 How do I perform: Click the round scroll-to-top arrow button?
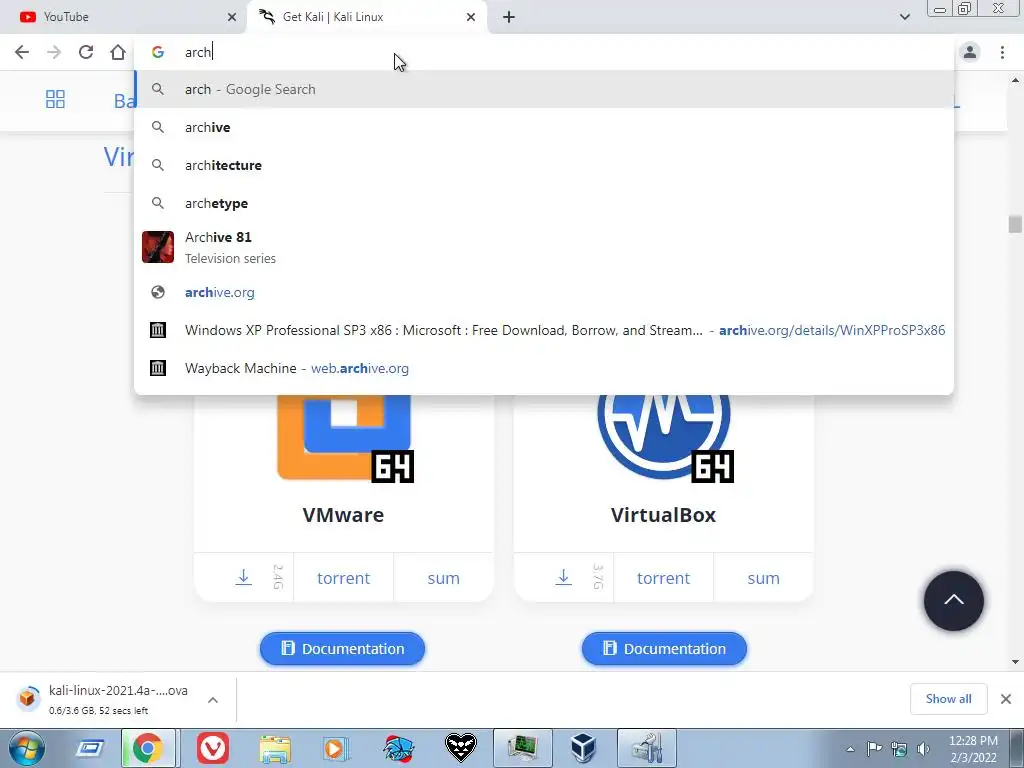(x=953, y=601)
